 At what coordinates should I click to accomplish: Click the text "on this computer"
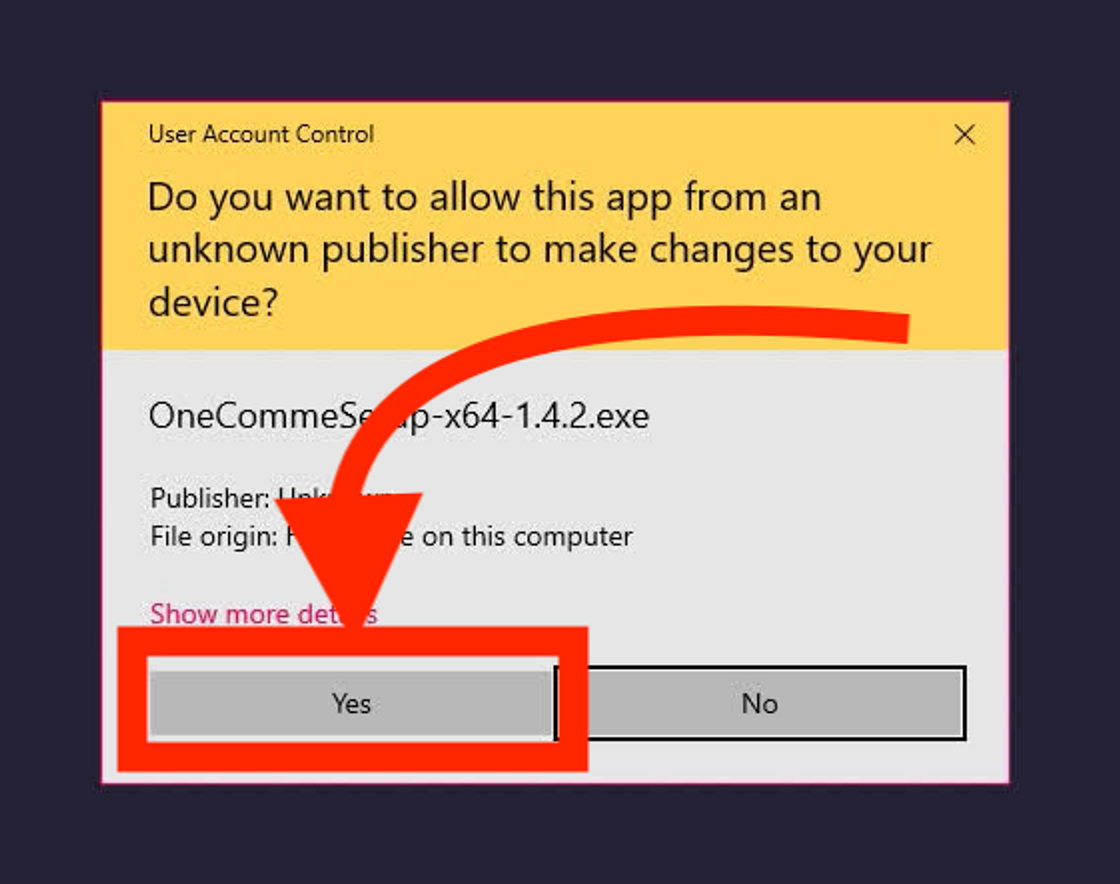[526, 536]
